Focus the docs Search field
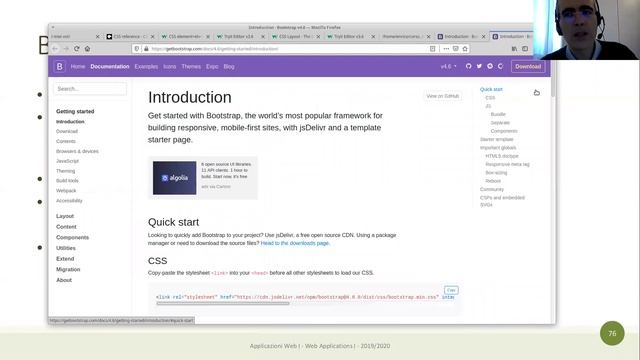Screen dimensions: 640x360 point(90,89)
